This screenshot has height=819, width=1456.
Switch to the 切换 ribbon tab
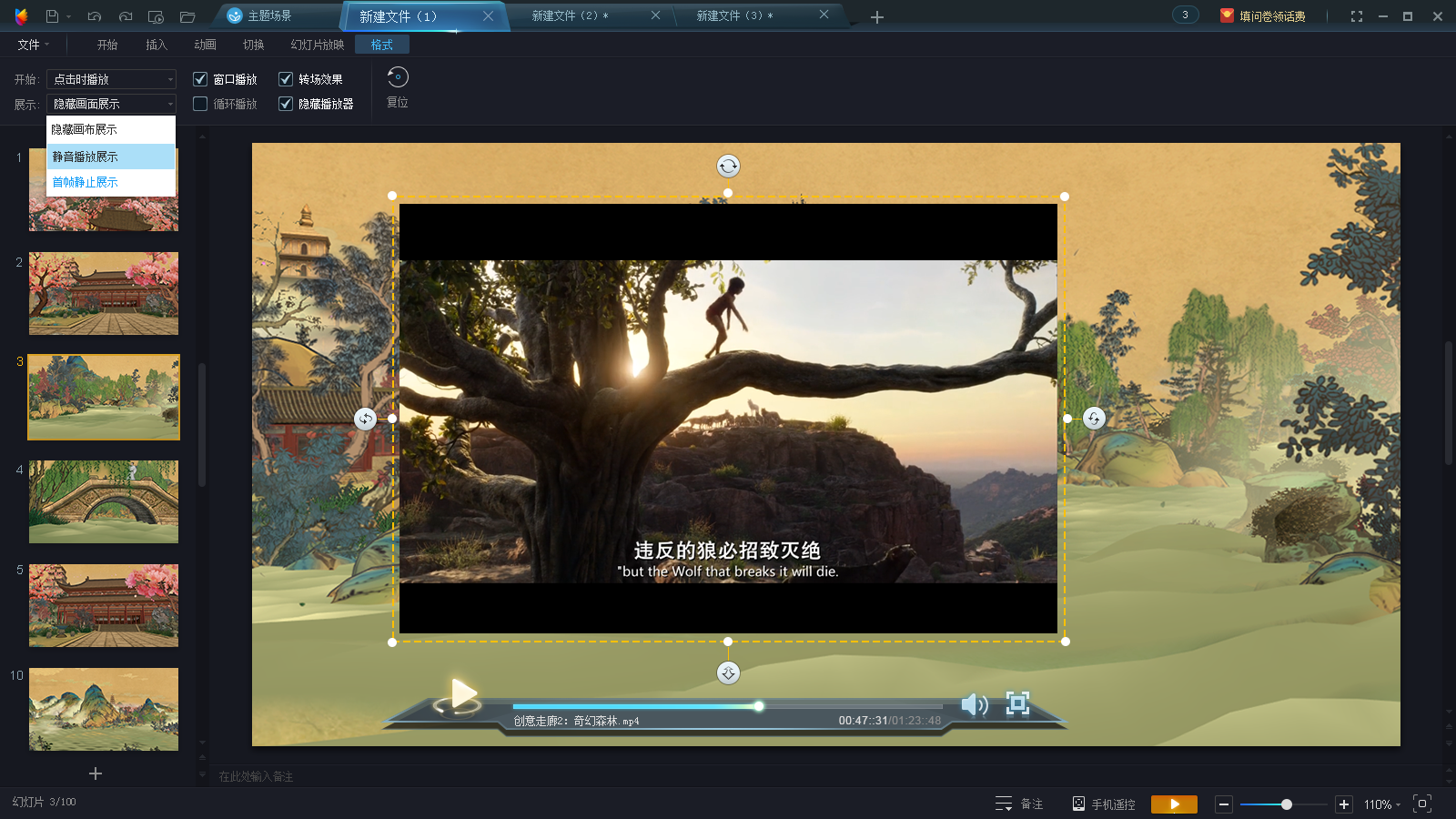[x=253, y=45]
